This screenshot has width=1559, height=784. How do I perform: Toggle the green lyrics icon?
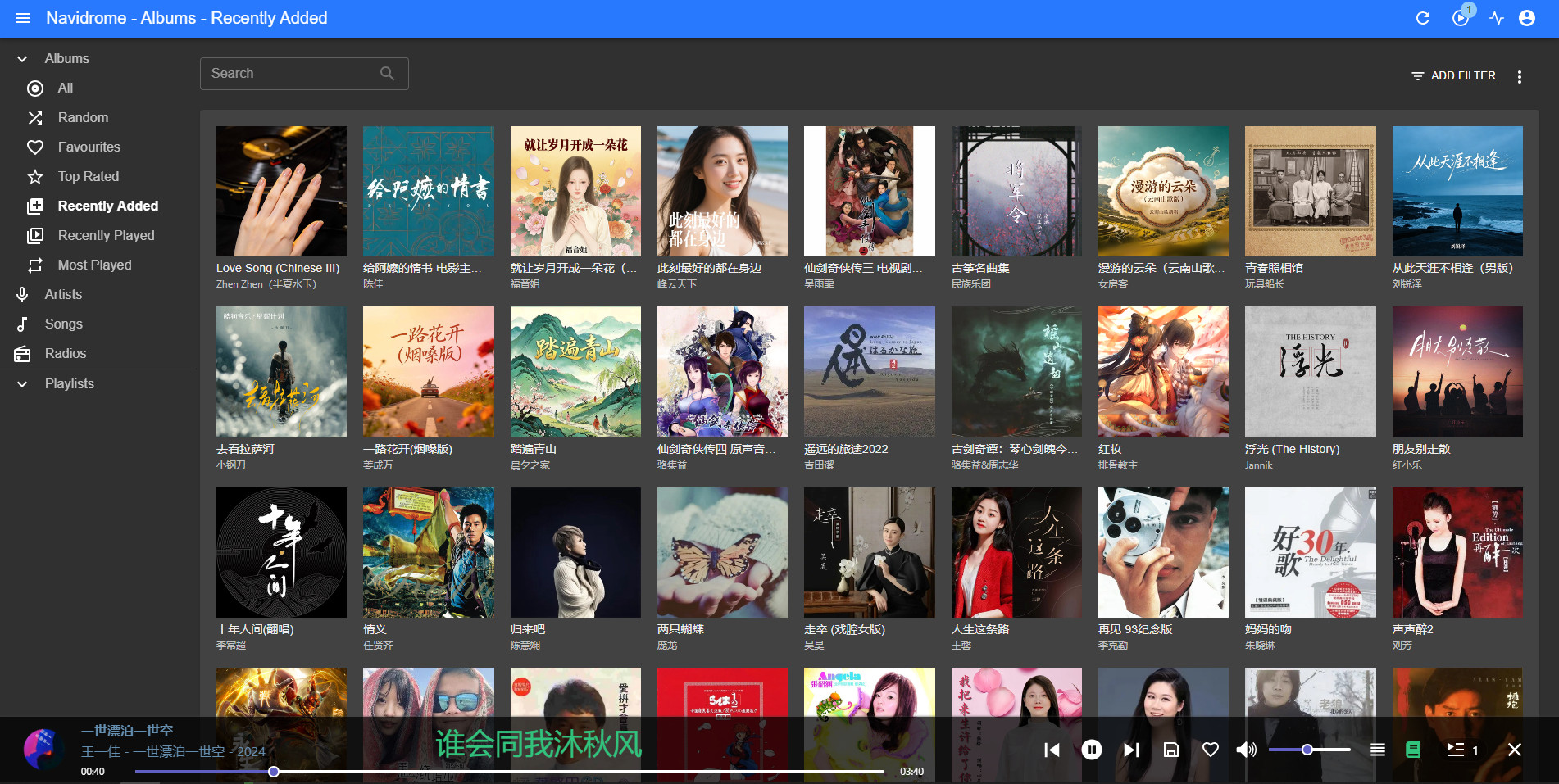(x=1413, y=750)
